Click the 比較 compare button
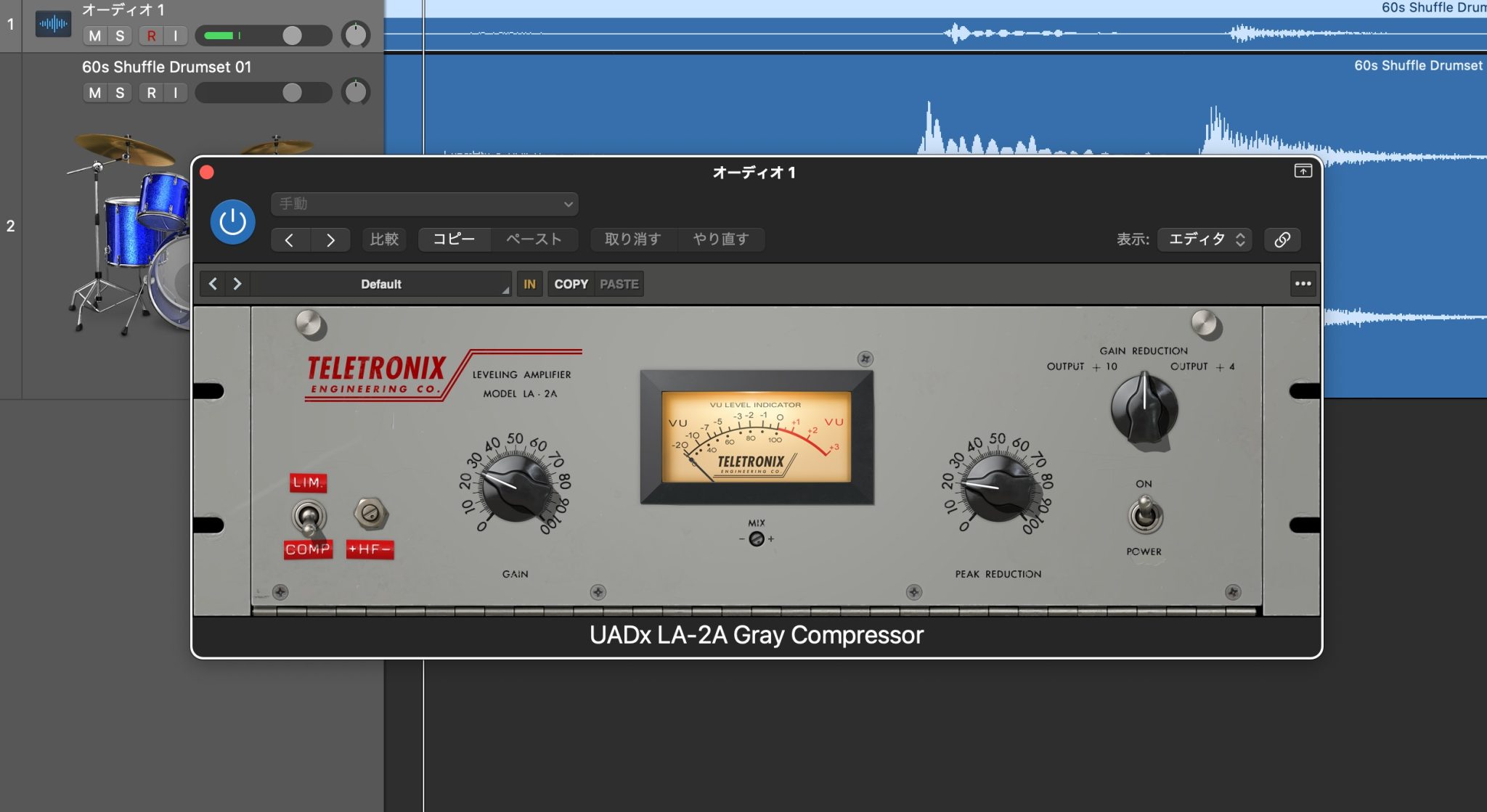1487x812 pixels. pyautogui.click(x=384, y=239)
